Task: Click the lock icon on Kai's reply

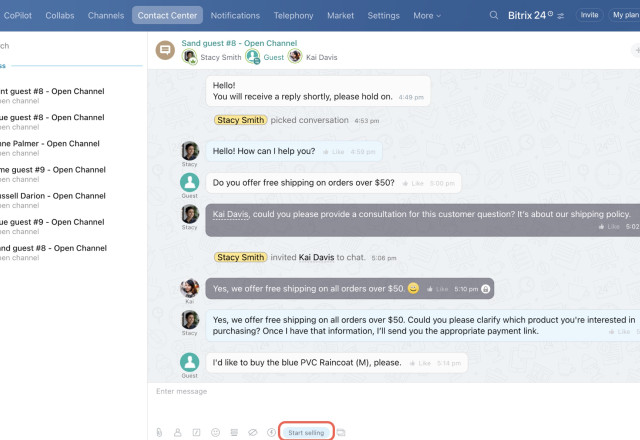Action: (485, 288)
